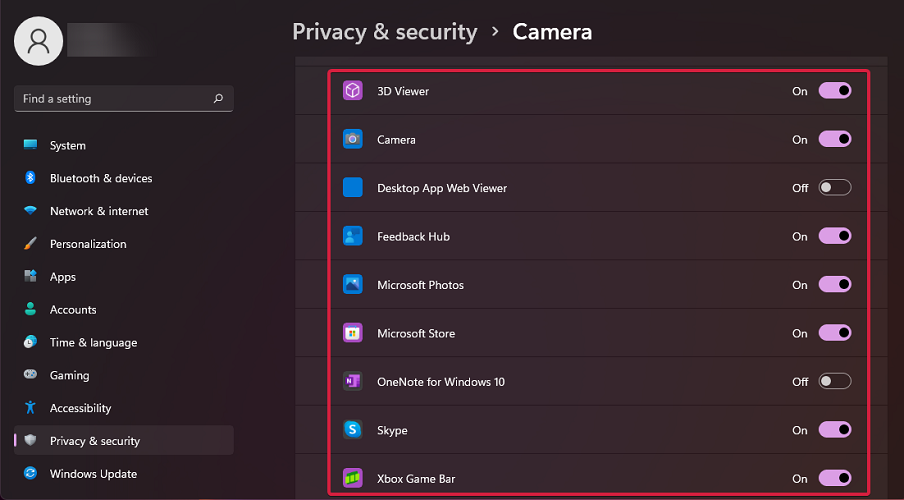Click the 3D Viewer app icon
Viewport: 904px width, 500px height.
click(x=353, y=91)
